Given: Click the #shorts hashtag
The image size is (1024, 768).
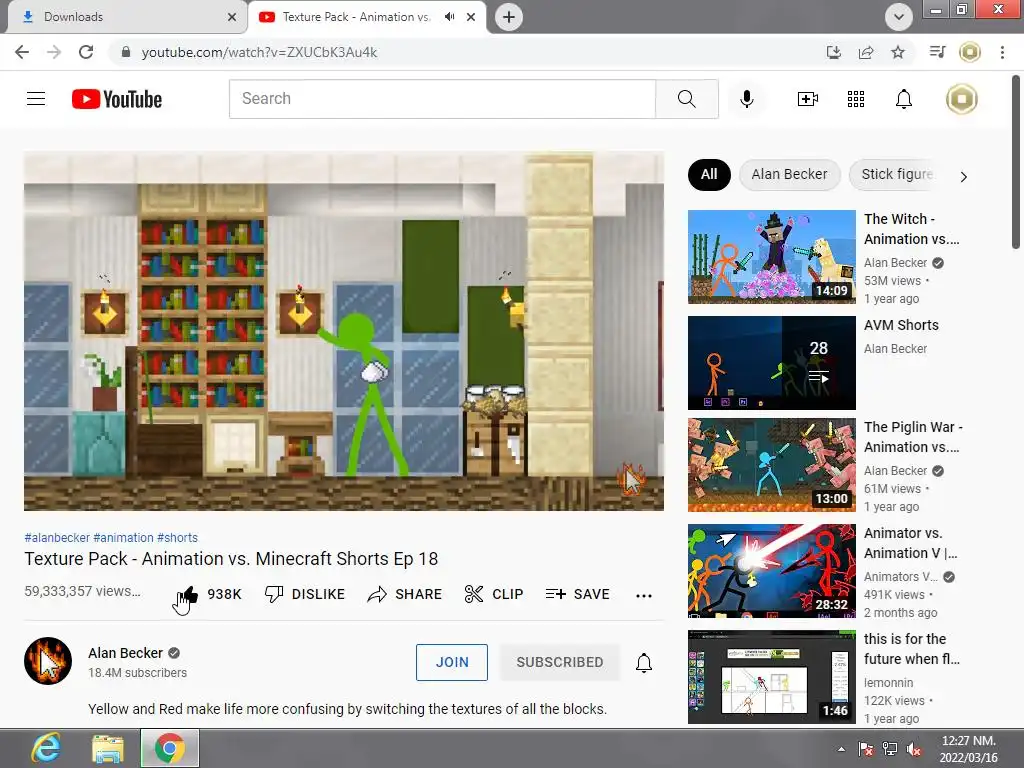Looking at the screenshot, I should coord(177,537).
